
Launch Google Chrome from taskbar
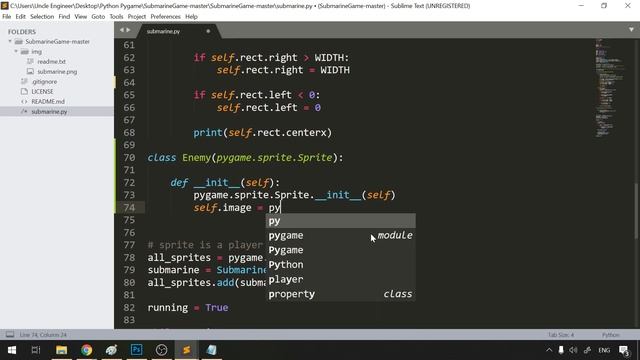pyautogui.click(x=87, y=350)
